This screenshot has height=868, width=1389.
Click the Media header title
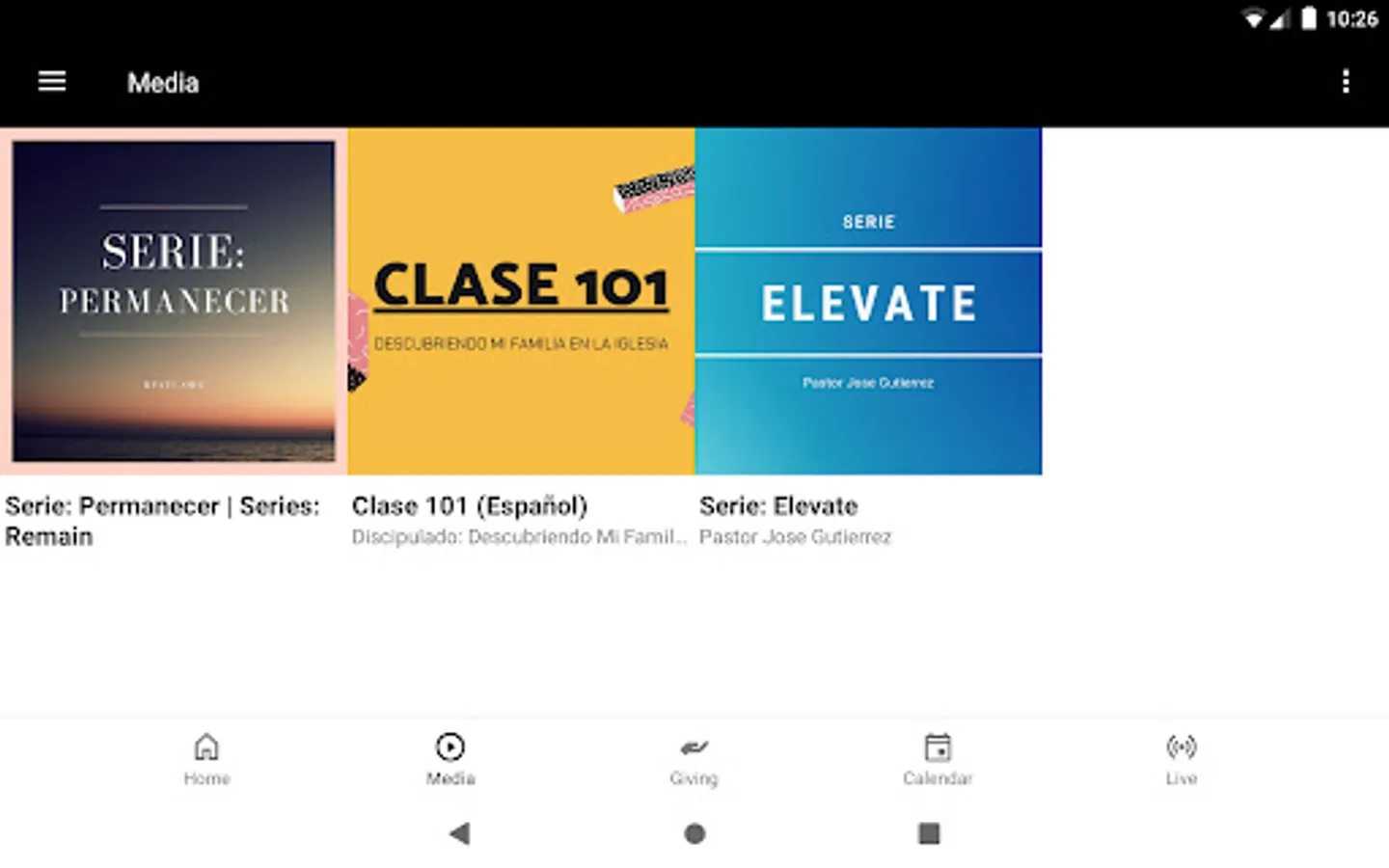163,83
